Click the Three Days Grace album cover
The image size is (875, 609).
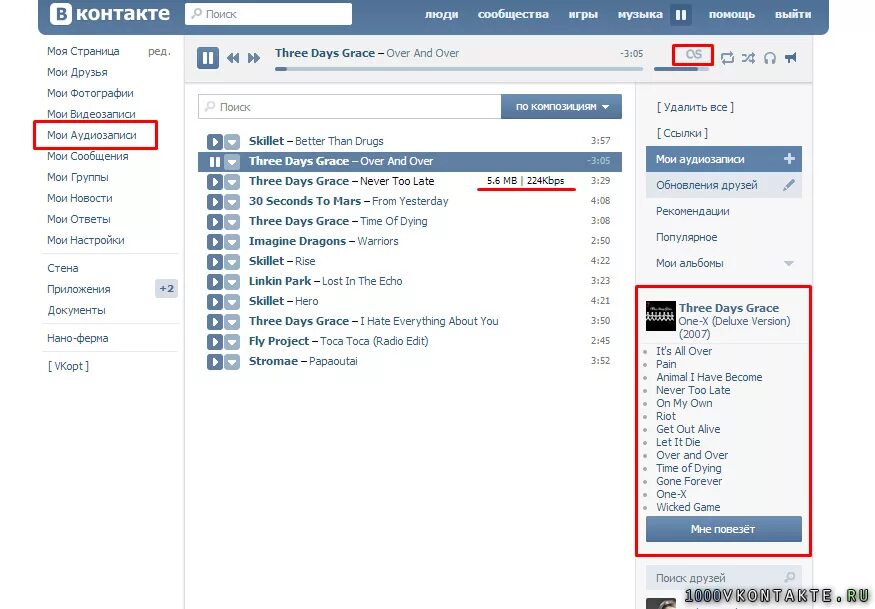[x=661, y=316]
